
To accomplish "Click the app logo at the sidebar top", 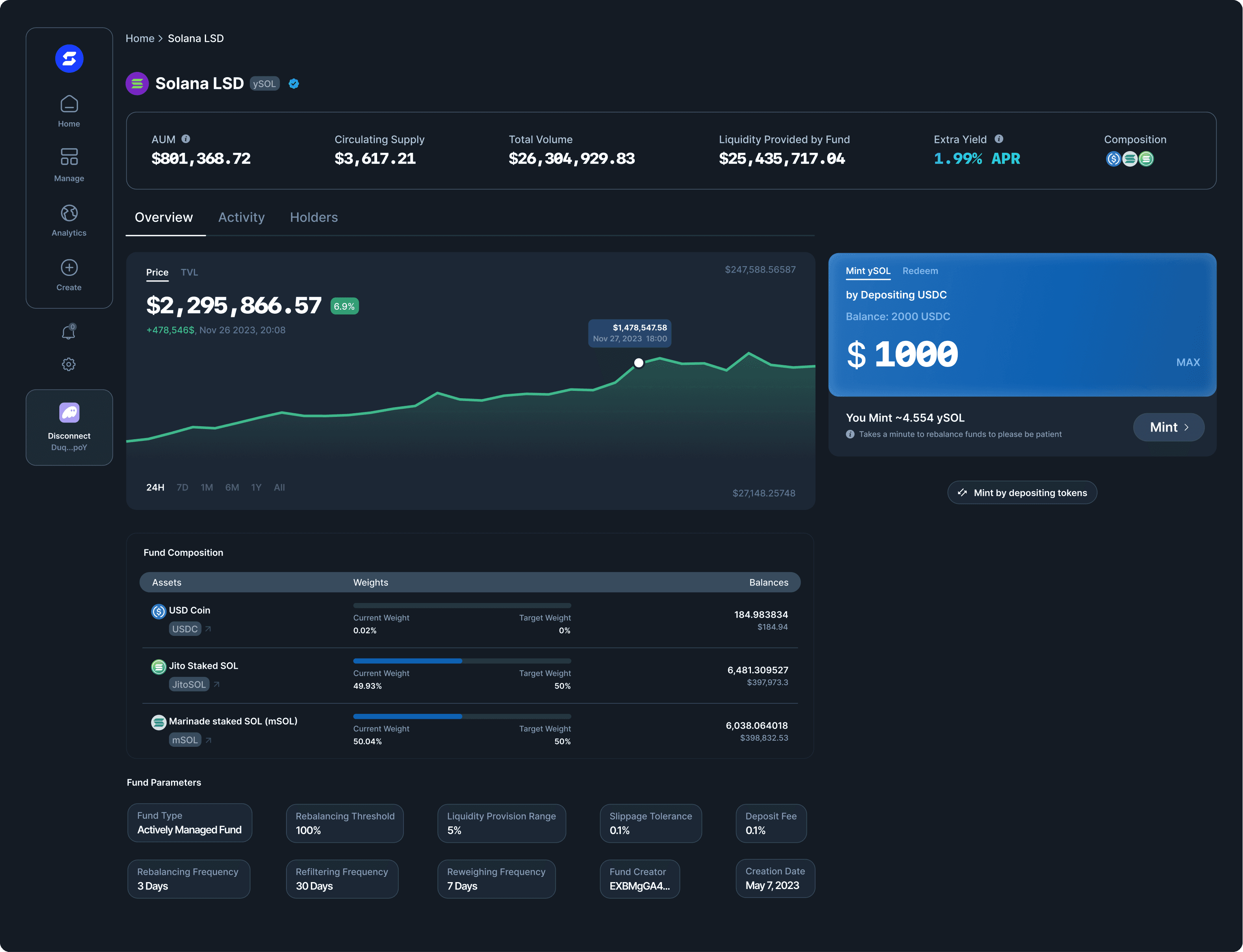I will [x=69, y=59].
